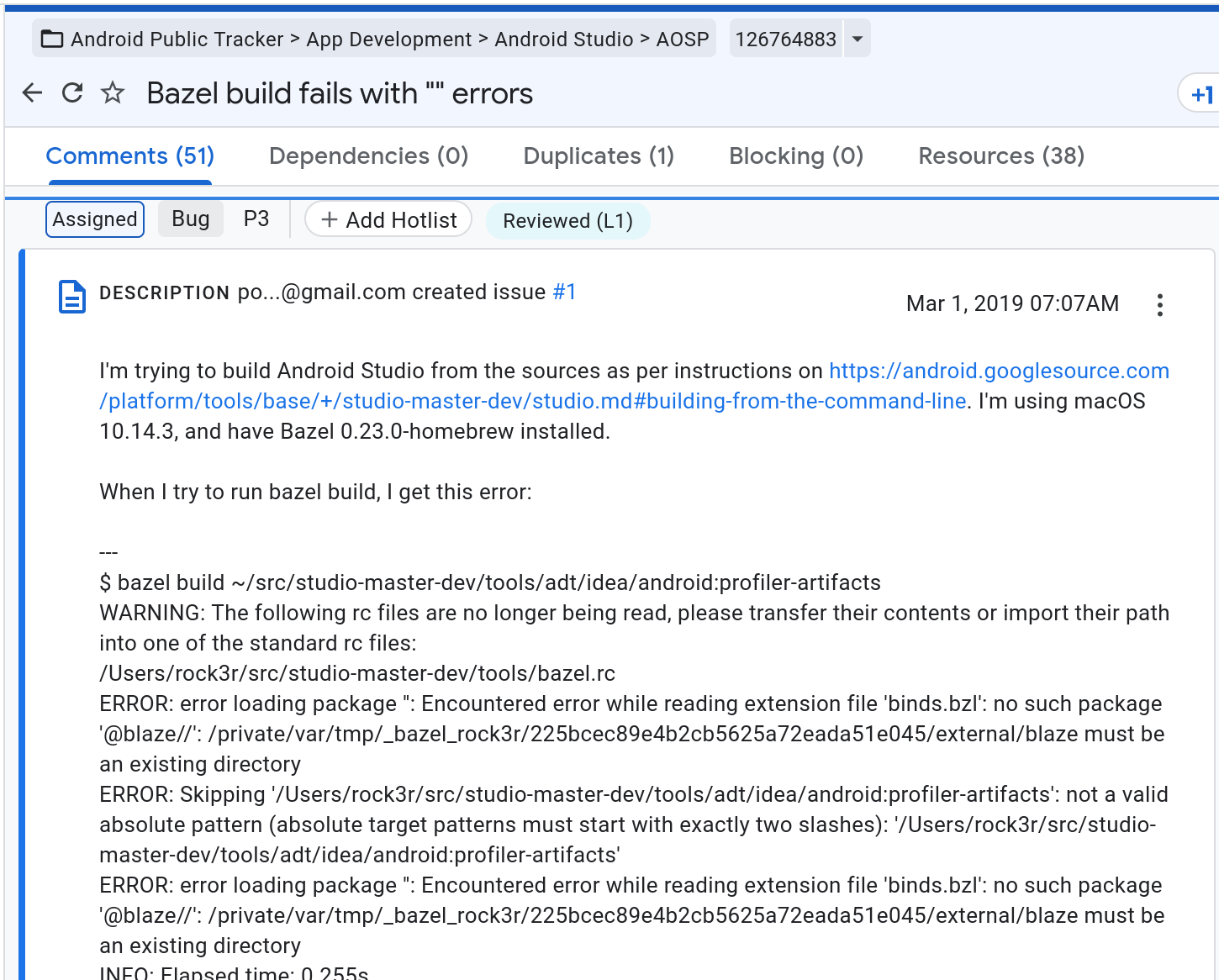
Task: Click the Android Studio breadcrumb
Action: coord(564,40)
